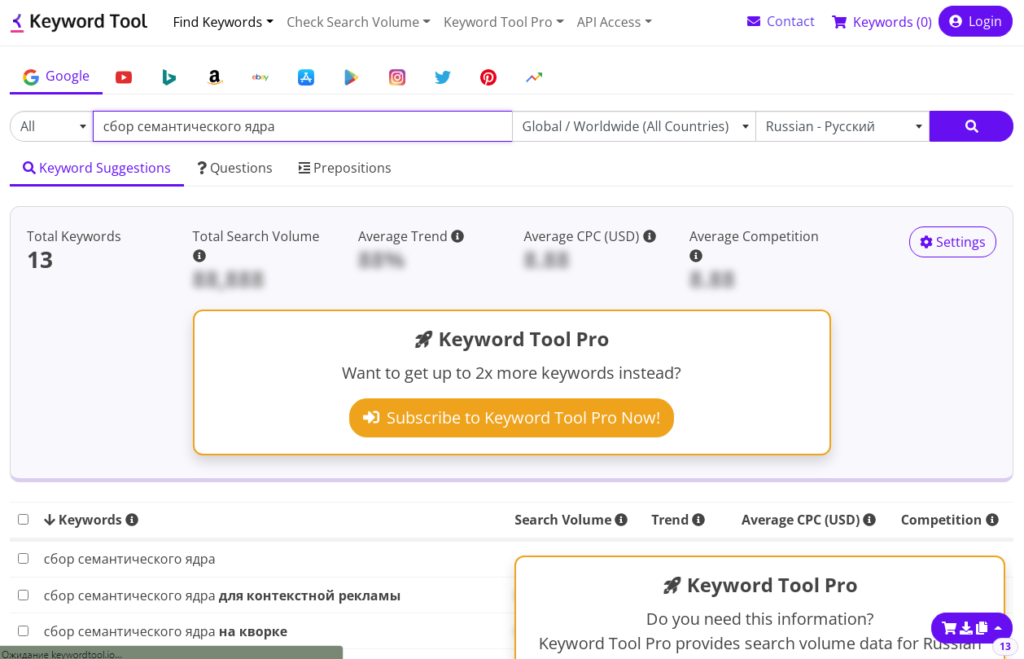This screenshot has height=659, width=1024.
Task: Open the Global / Worldwide country dropdown
Action: pos(635,126)
